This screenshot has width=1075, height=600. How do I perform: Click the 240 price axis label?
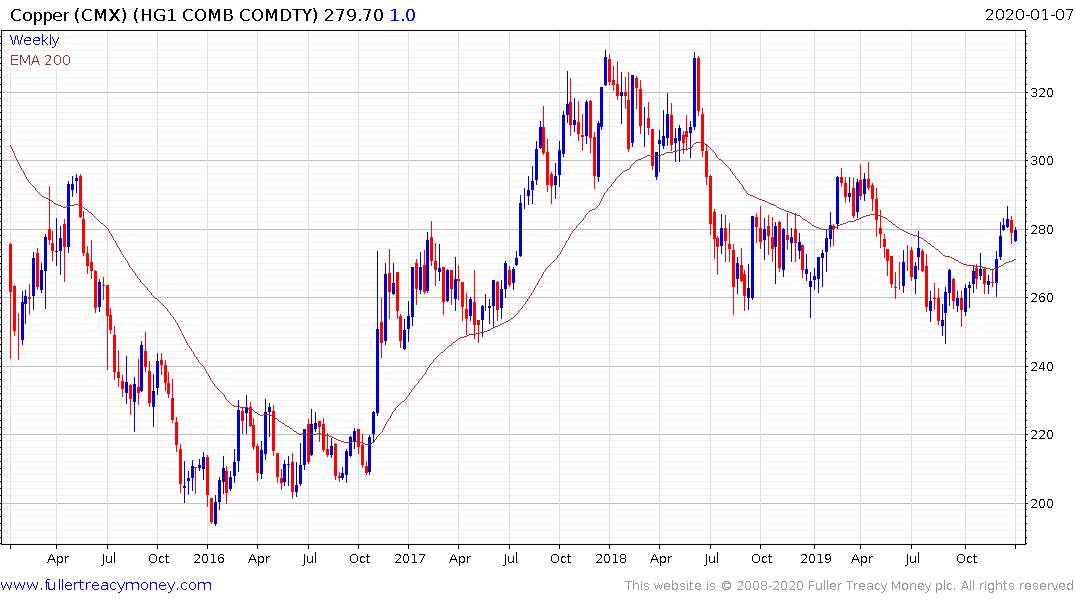click(x=1042, y=367)
